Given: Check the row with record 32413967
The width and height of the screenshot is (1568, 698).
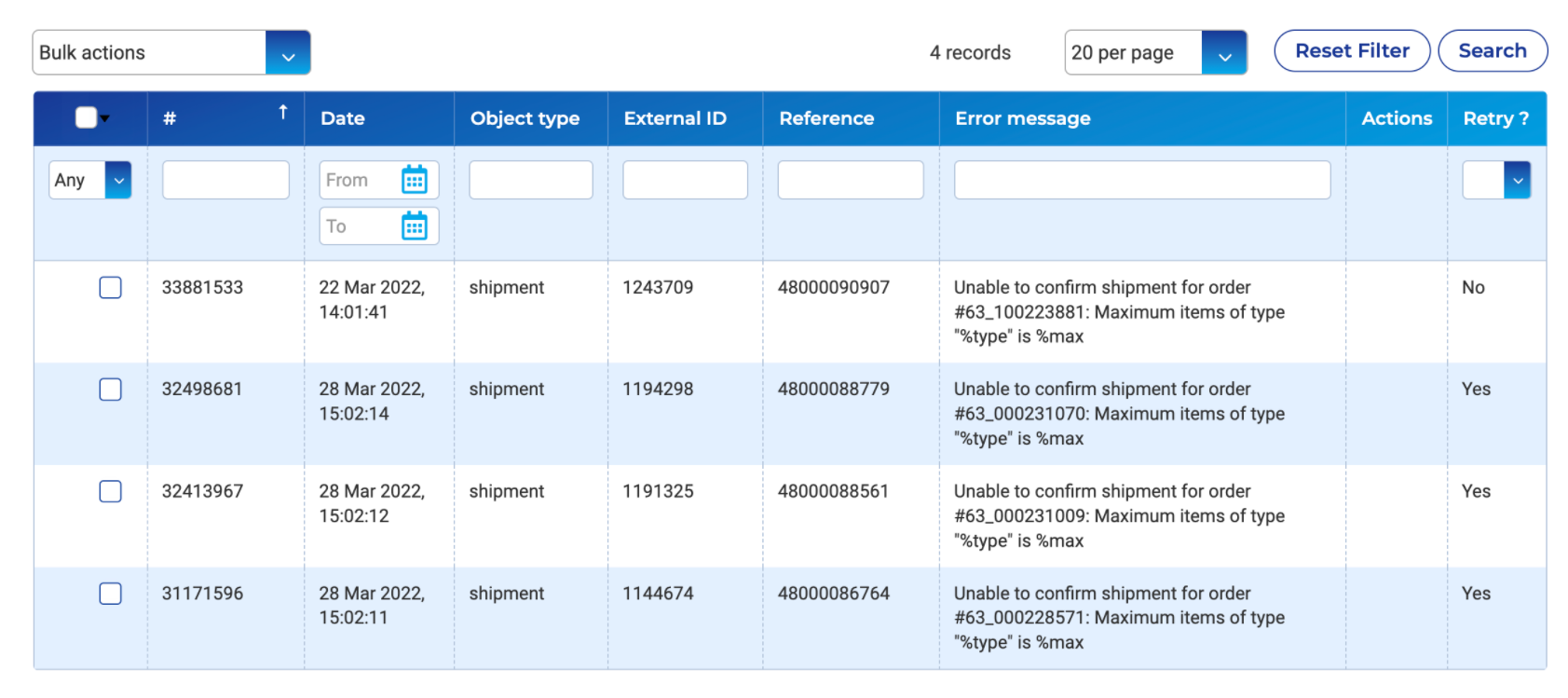Looking at the screenshot, I should pyautogui.click(x=110, y=491).
